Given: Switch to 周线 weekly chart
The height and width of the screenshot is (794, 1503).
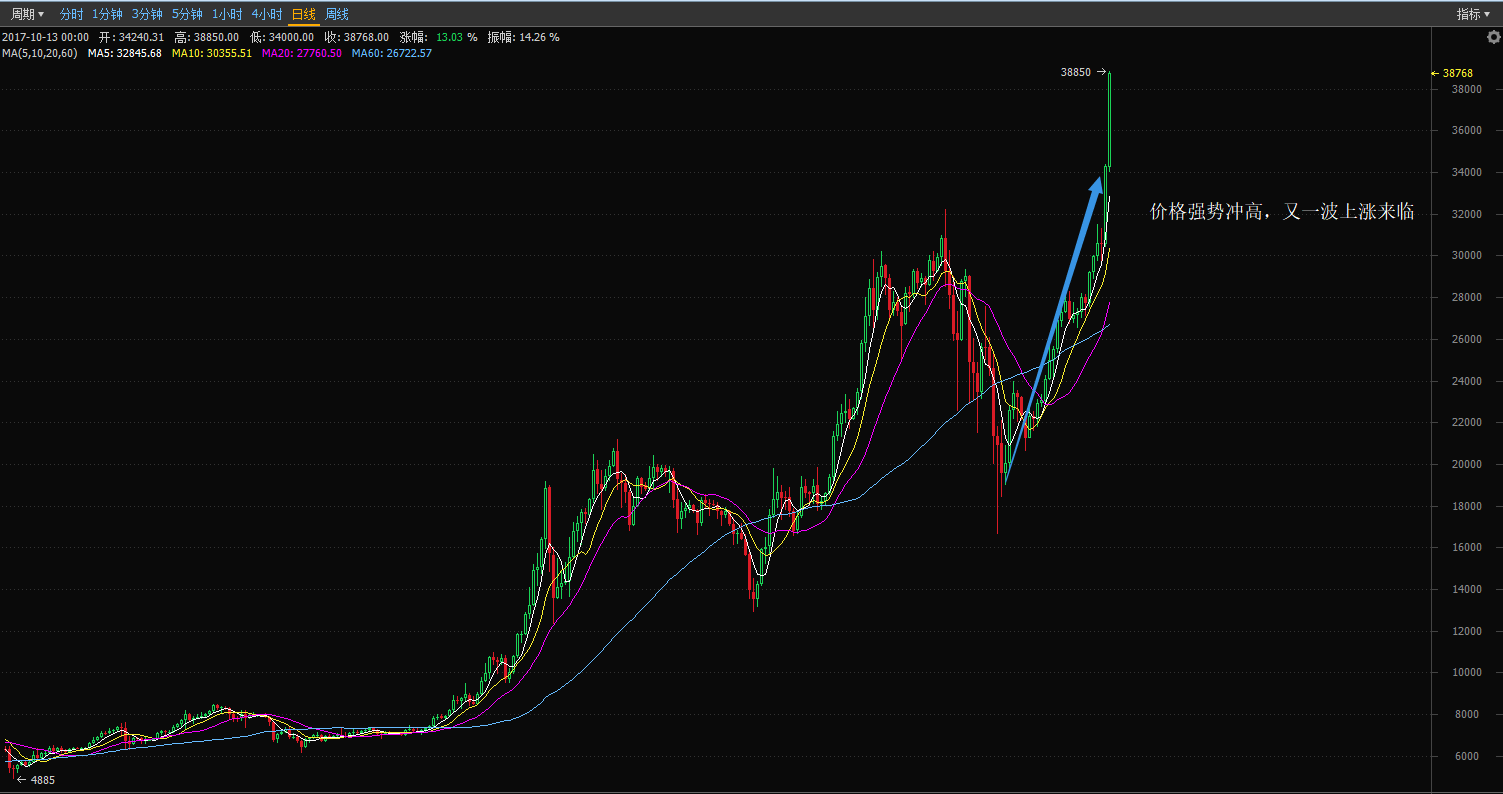Looking at the screenshot, I should (x=337, y=14).
